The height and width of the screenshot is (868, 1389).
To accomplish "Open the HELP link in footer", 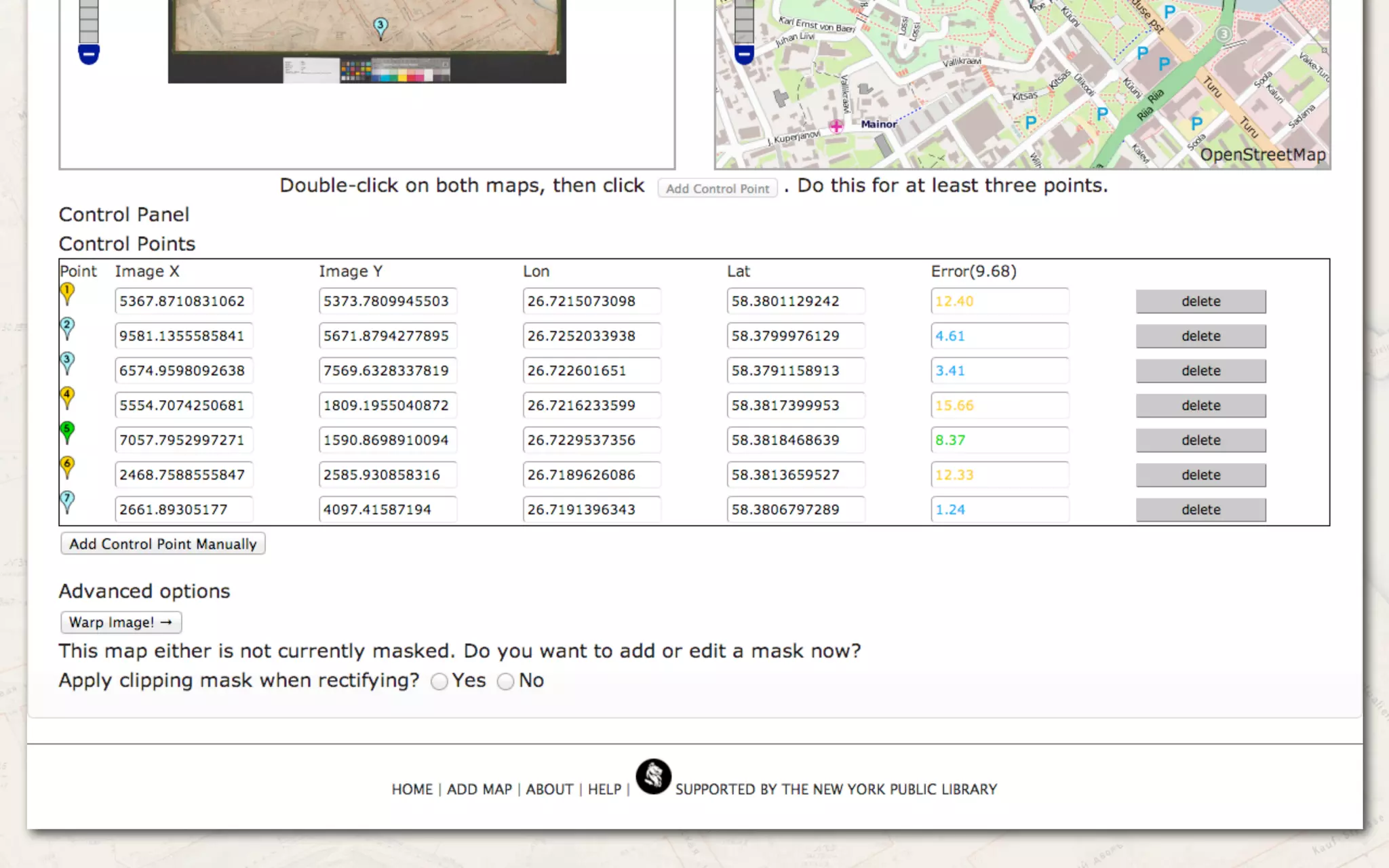I will (604, 789).
